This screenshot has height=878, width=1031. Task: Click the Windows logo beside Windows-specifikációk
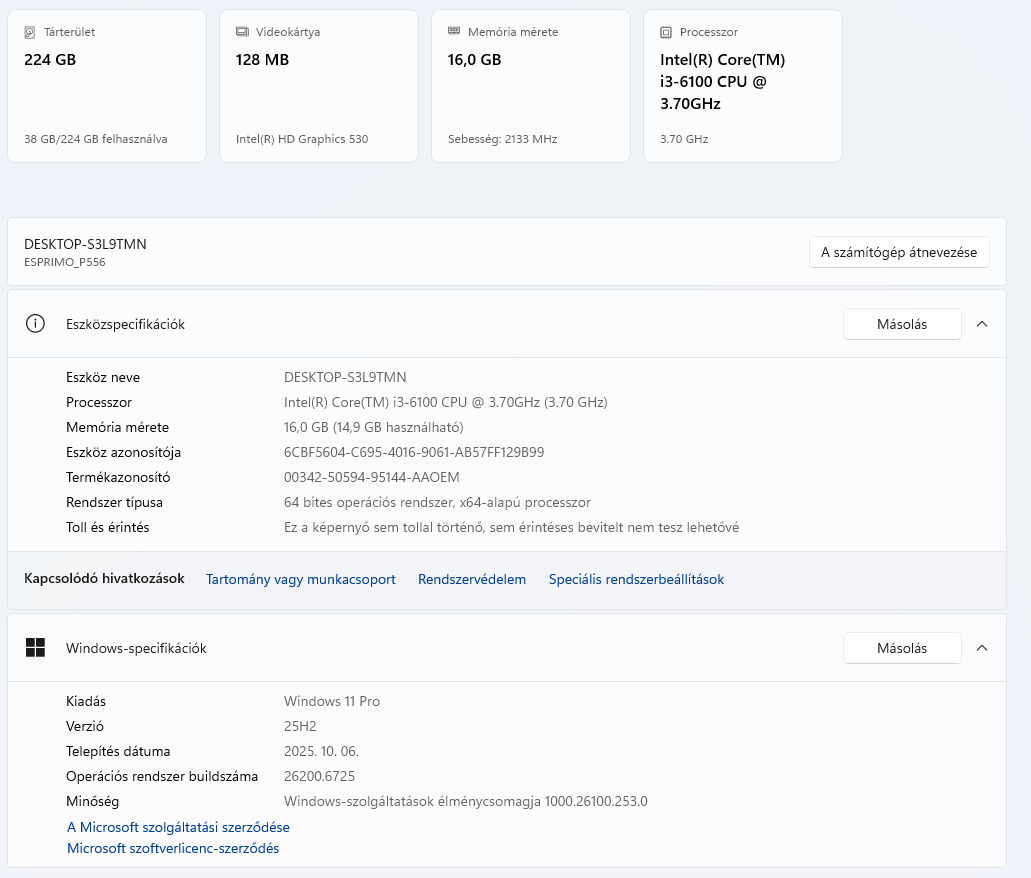tap(36, 648)
